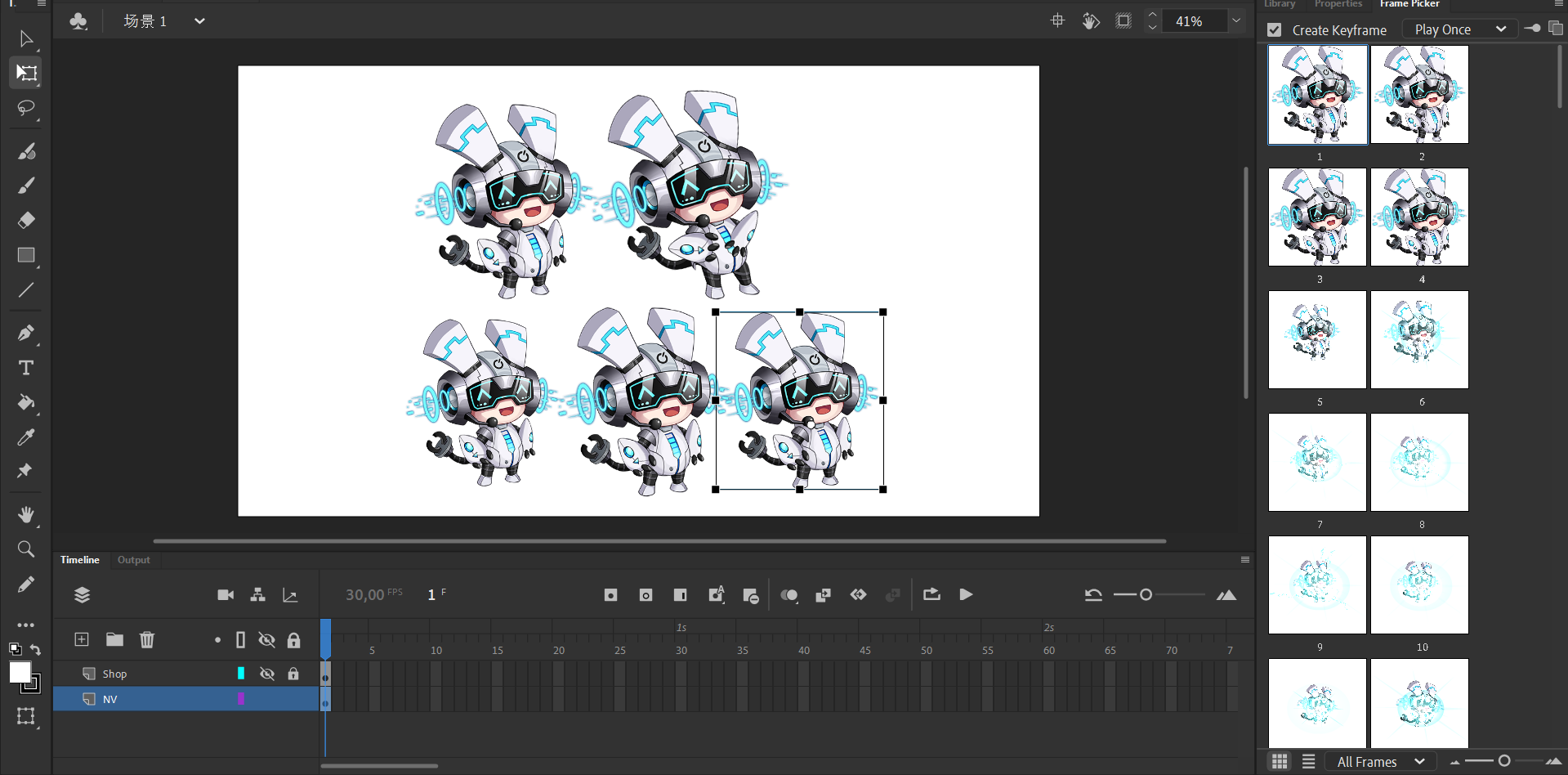Select the Lasso tool

tap(26, 108)
